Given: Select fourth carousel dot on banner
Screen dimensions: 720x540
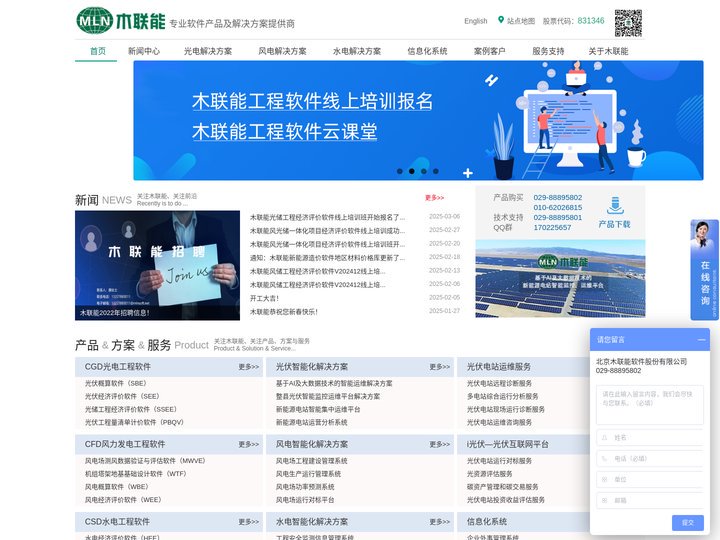Looking at the screenshot, I should click(x=436, y=171).
